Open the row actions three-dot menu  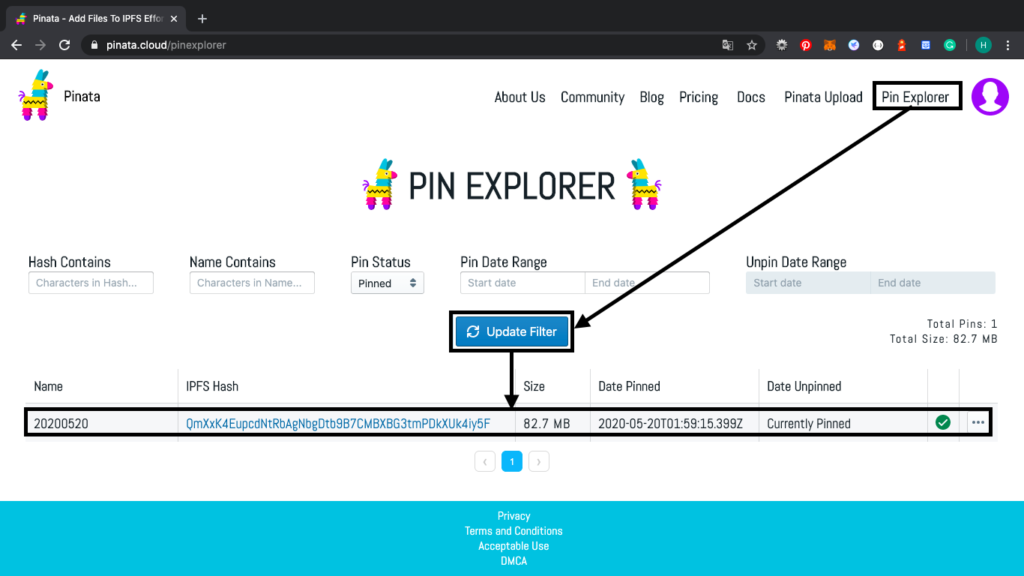click(x=978, y=423)
